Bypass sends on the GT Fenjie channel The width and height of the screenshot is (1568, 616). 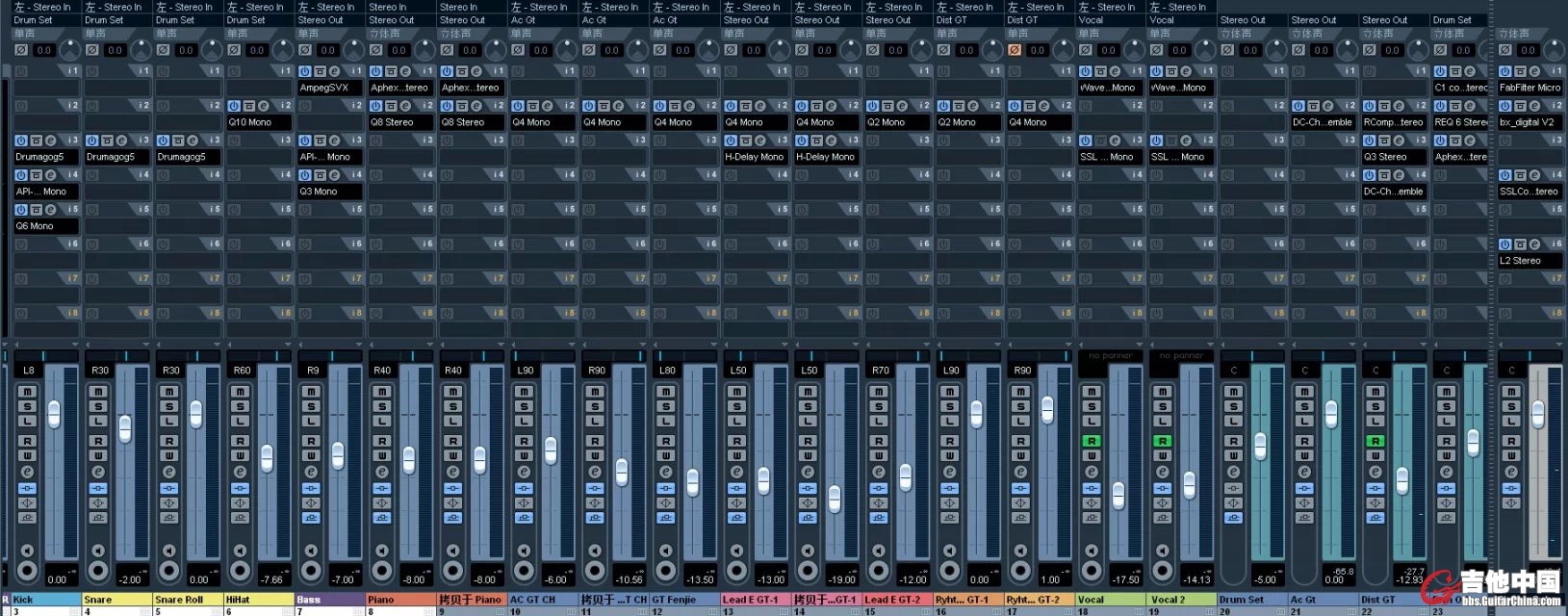point(666,518)
